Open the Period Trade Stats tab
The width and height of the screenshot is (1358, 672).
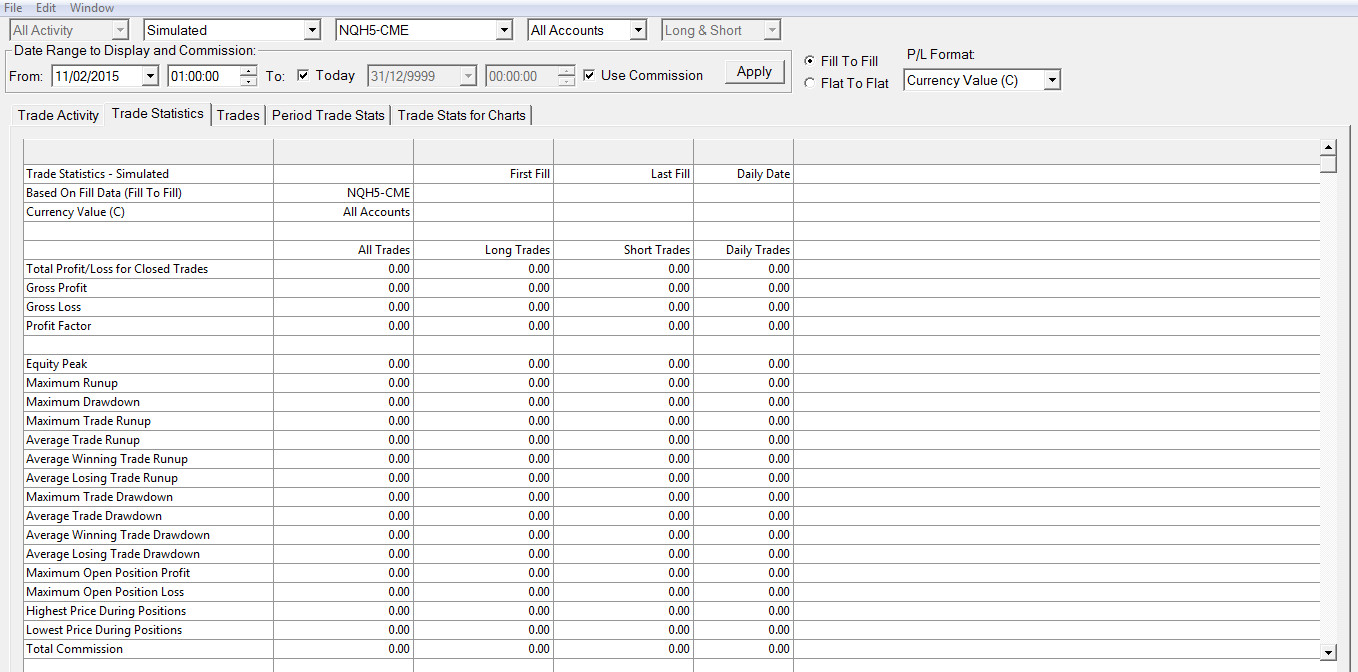pyautogui.click(x=328, y=115)
